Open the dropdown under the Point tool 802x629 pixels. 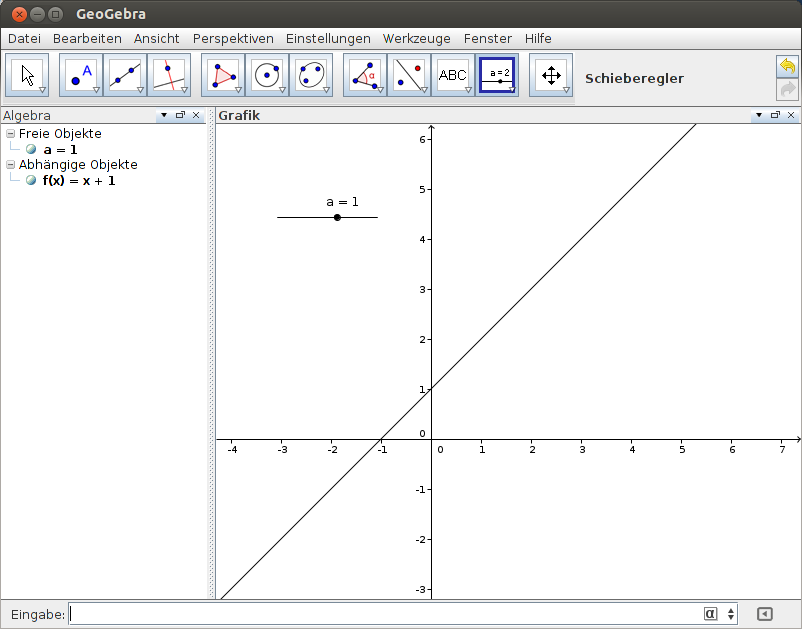click(x=96, y=91)
